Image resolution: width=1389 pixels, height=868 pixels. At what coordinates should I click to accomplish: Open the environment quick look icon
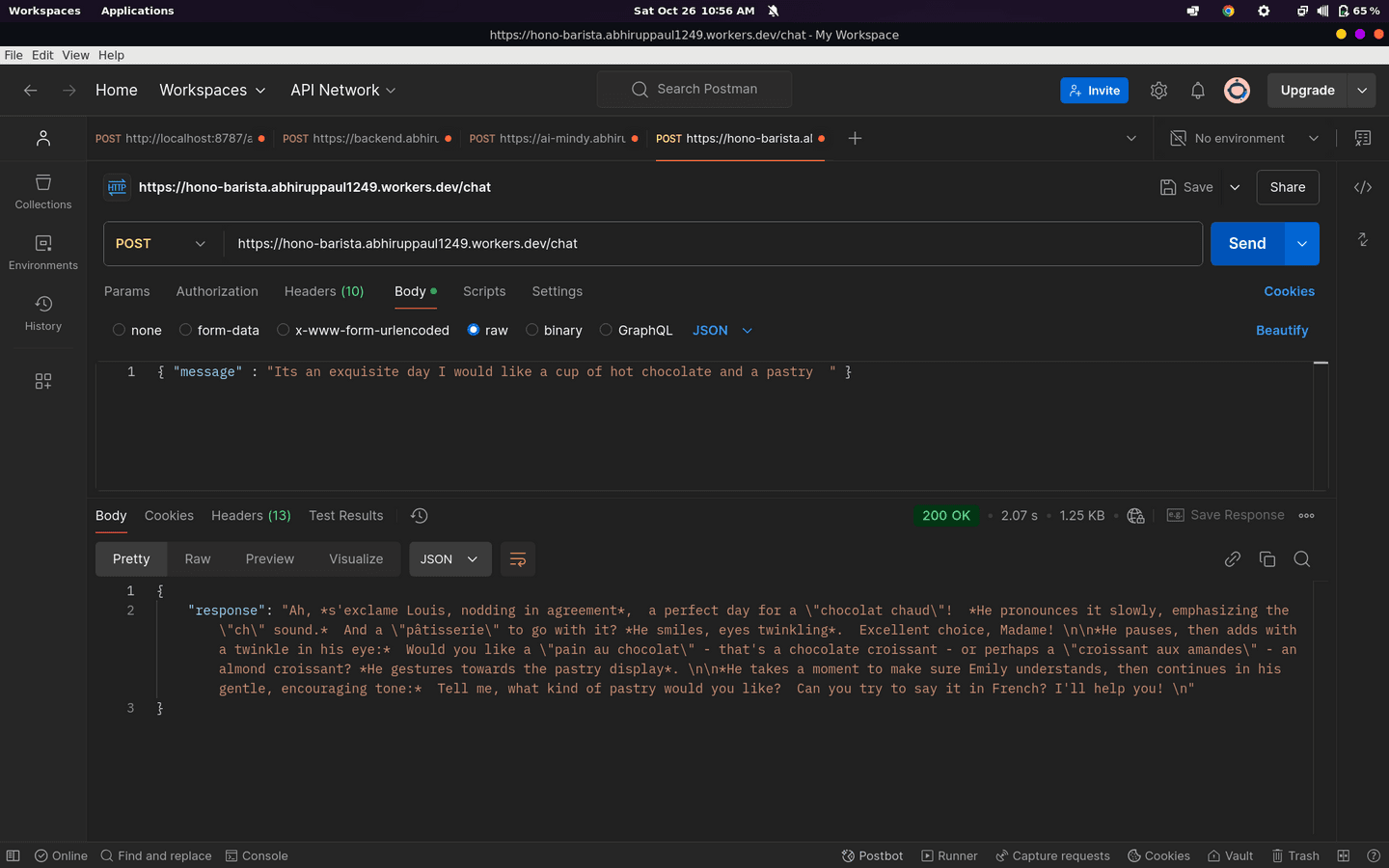(x=1363, y=138)
